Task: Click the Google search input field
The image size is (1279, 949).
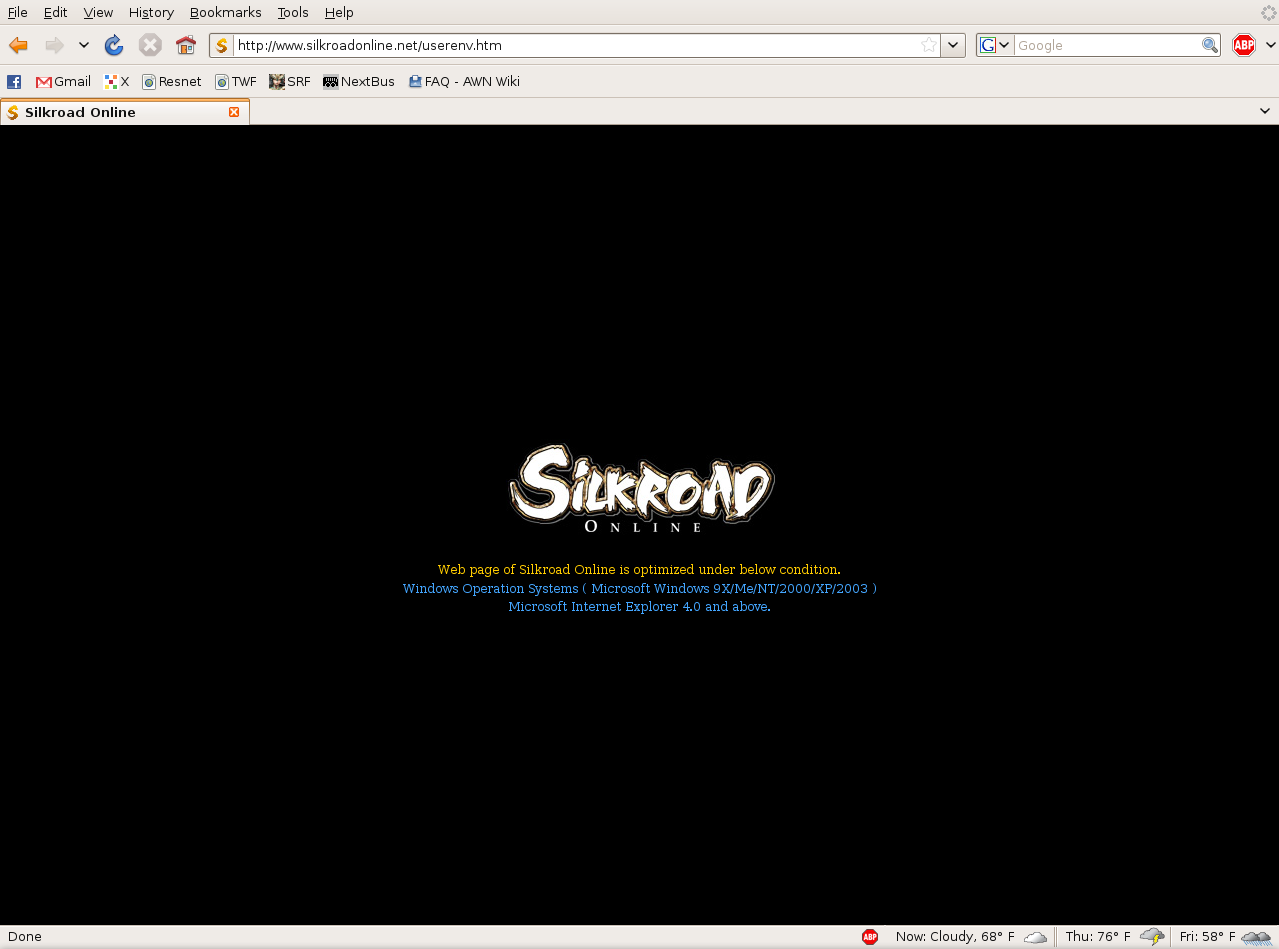Action: (1106, 45)
